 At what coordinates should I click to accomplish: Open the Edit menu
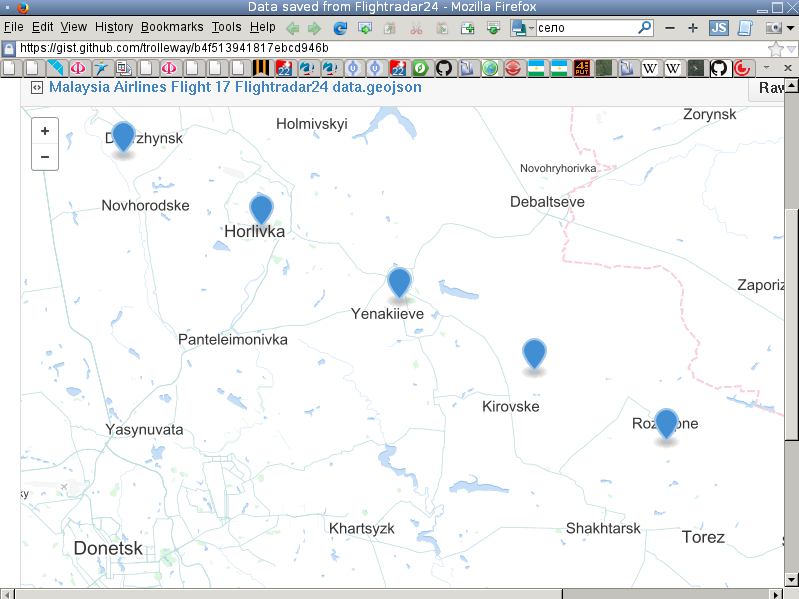click(42, 27)
